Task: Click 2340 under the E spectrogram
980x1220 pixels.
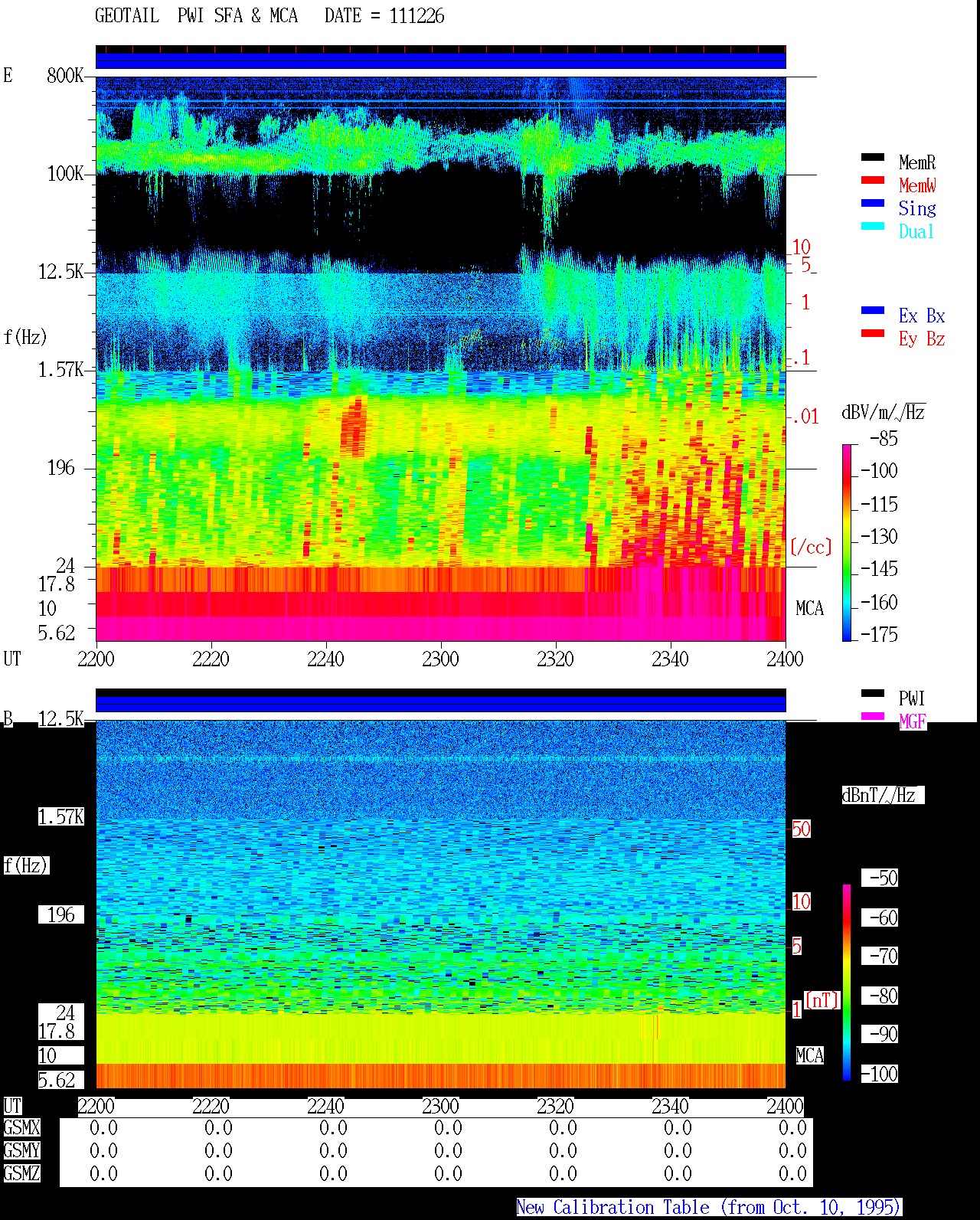Action: tap(670, 659)
